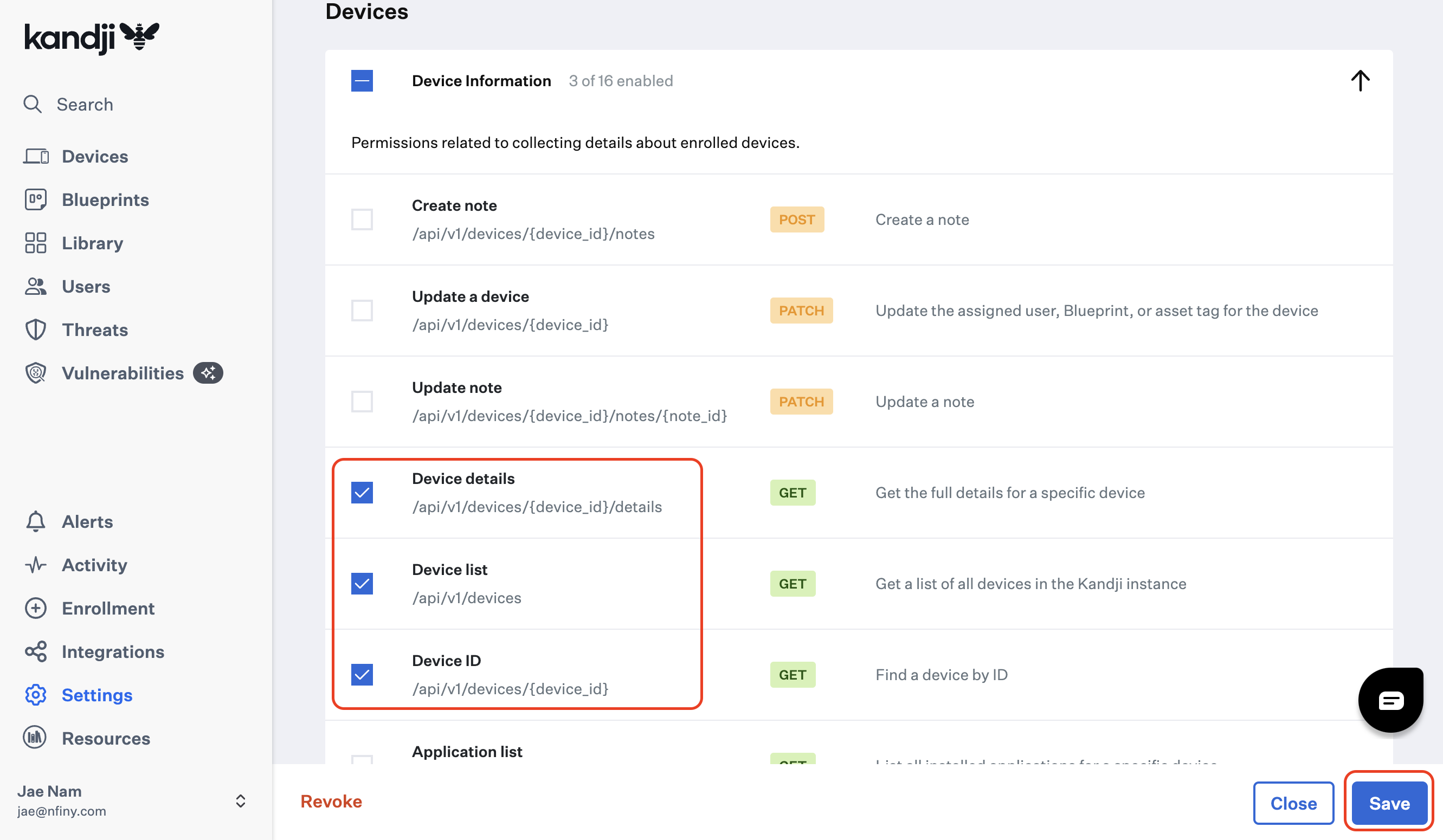Click the Settings gear icon
1443x840 pixels.
coord(35,695)
